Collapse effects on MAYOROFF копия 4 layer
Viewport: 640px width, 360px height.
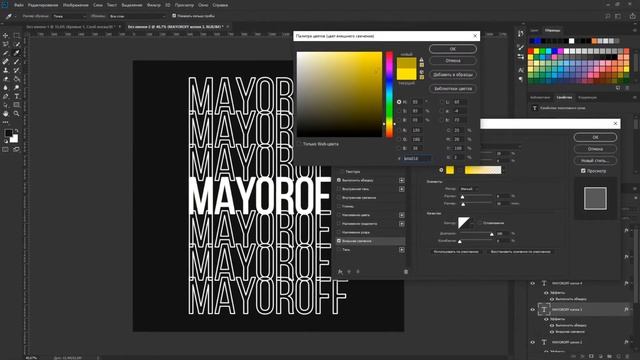632,283
